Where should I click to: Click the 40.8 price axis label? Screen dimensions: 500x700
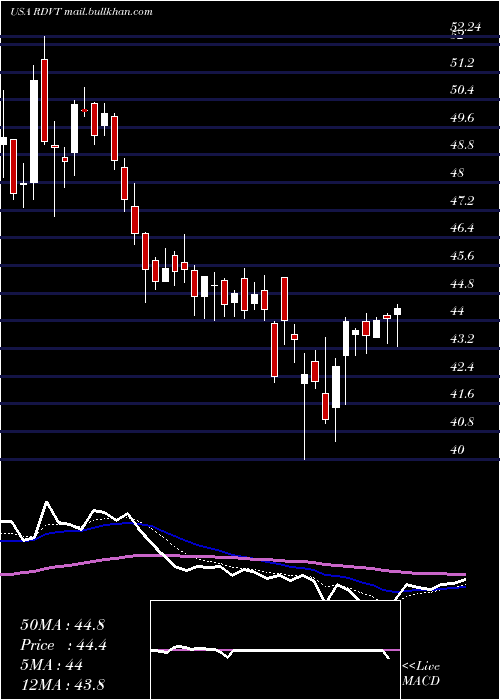point(462,422)
